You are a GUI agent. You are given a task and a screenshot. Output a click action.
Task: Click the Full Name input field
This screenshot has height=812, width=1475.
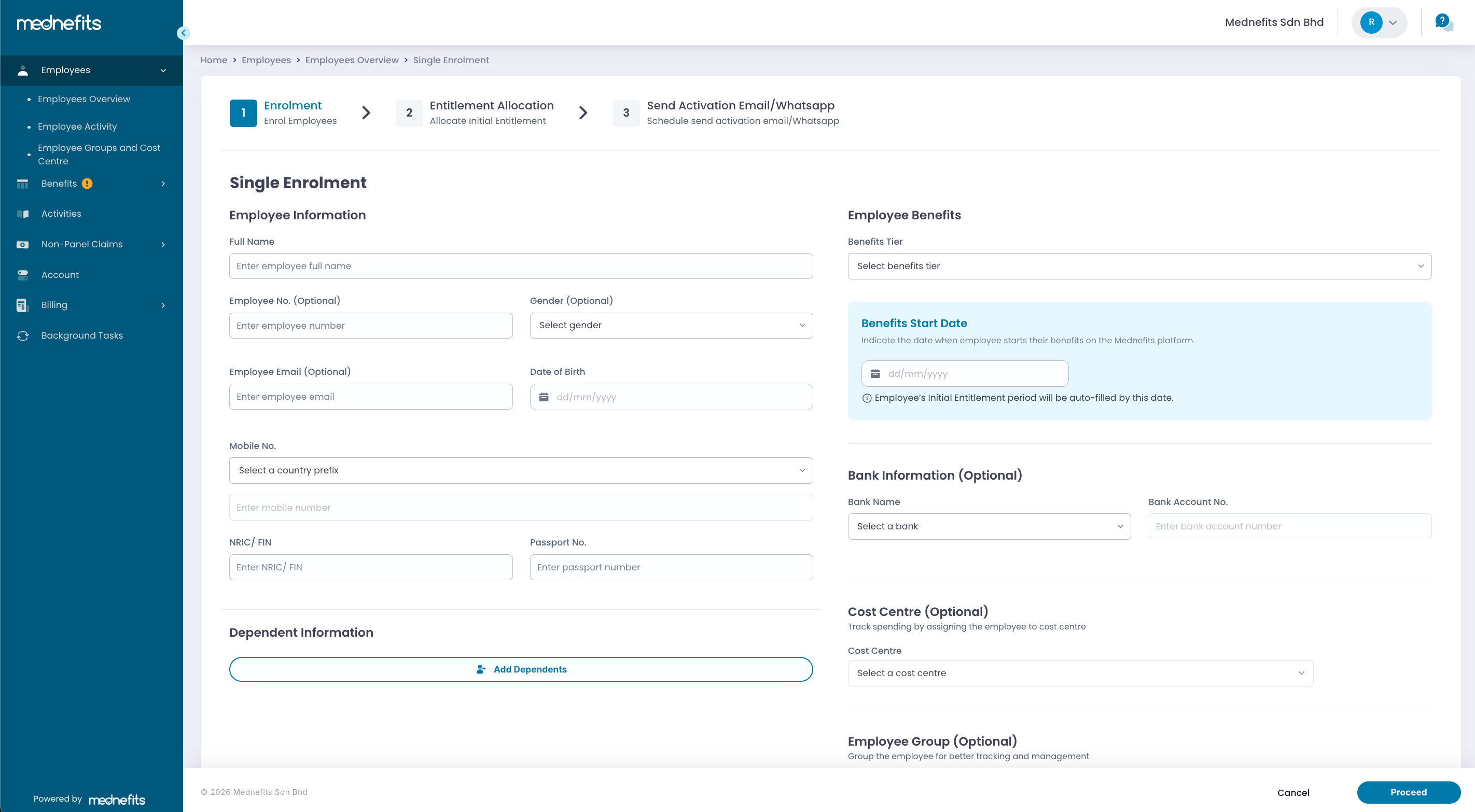pyautogui.click(x=521, y=265)
